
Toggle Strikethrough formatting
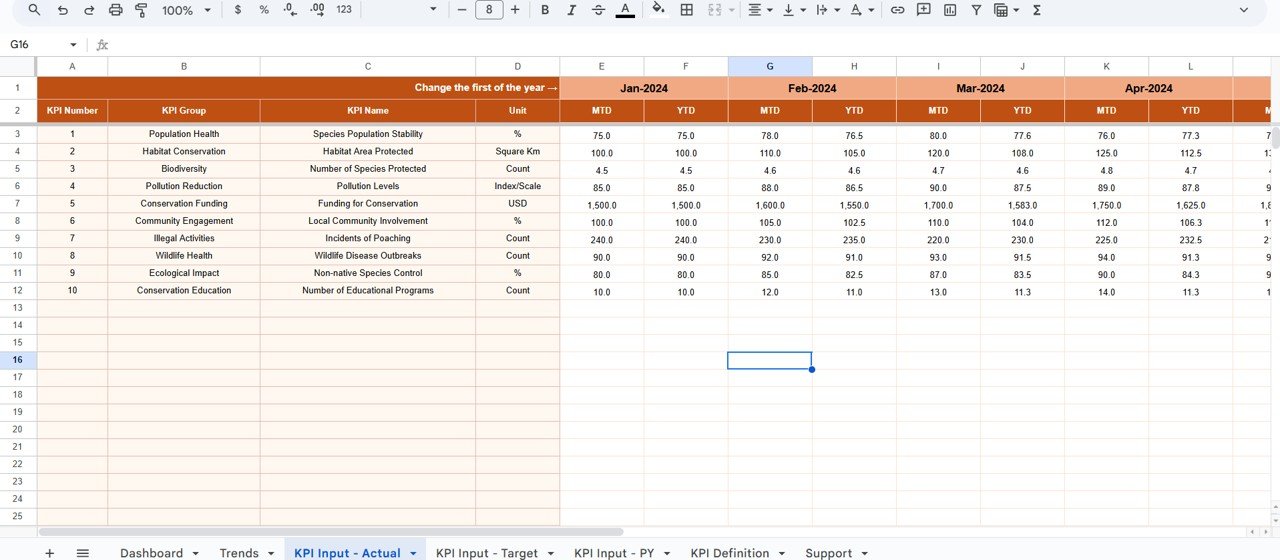click(598, 10)
